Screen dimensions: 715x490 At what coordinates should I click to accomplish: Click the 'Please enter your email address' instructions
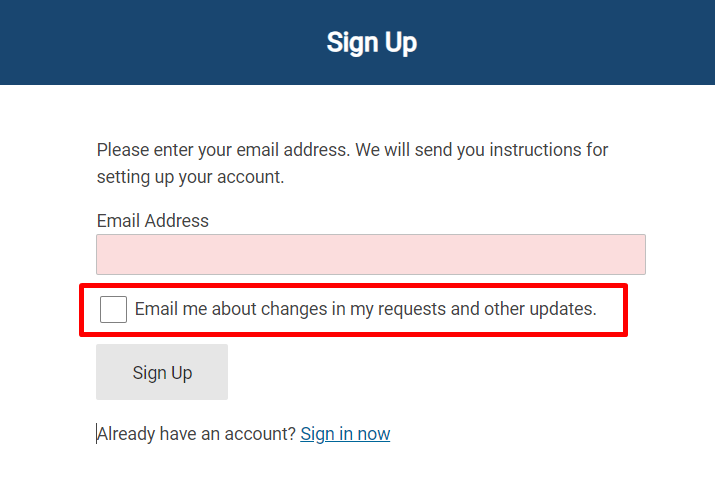pyautogui.click(x=352, y=150)
